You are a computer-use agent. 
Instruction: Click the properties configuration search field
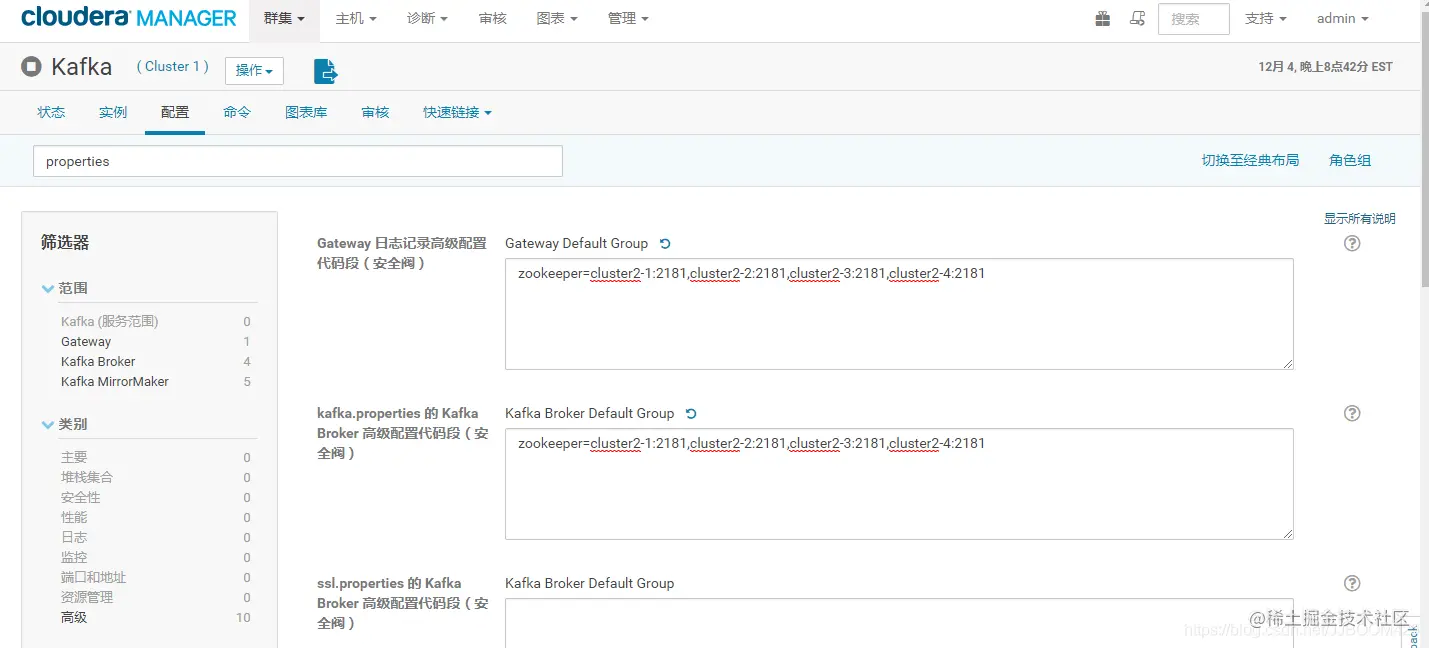[x=298, y=161]
